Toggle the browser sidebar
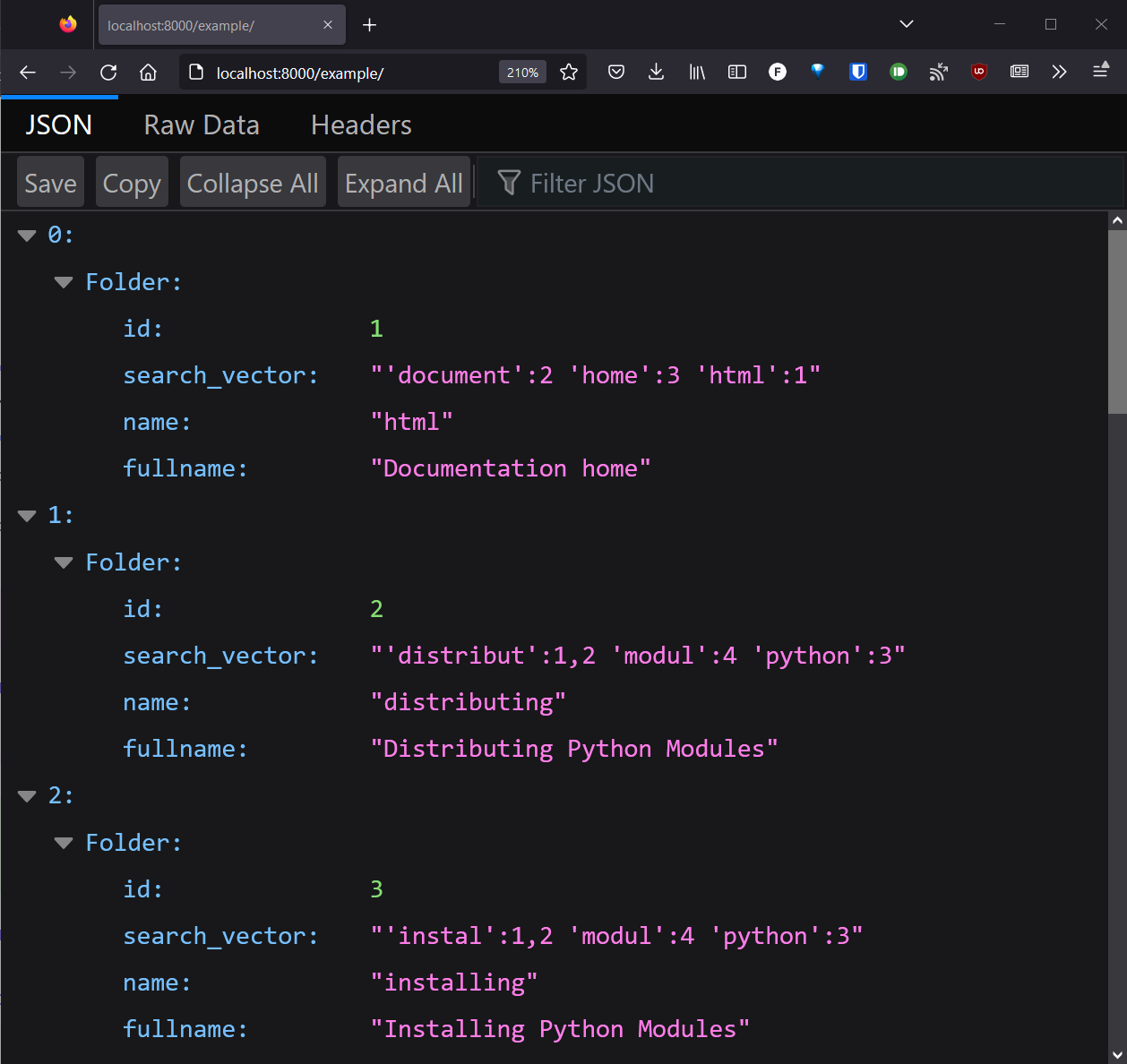Image resolution: width=1127 pixels, height=1064 pixels. (x=736, y=72)
